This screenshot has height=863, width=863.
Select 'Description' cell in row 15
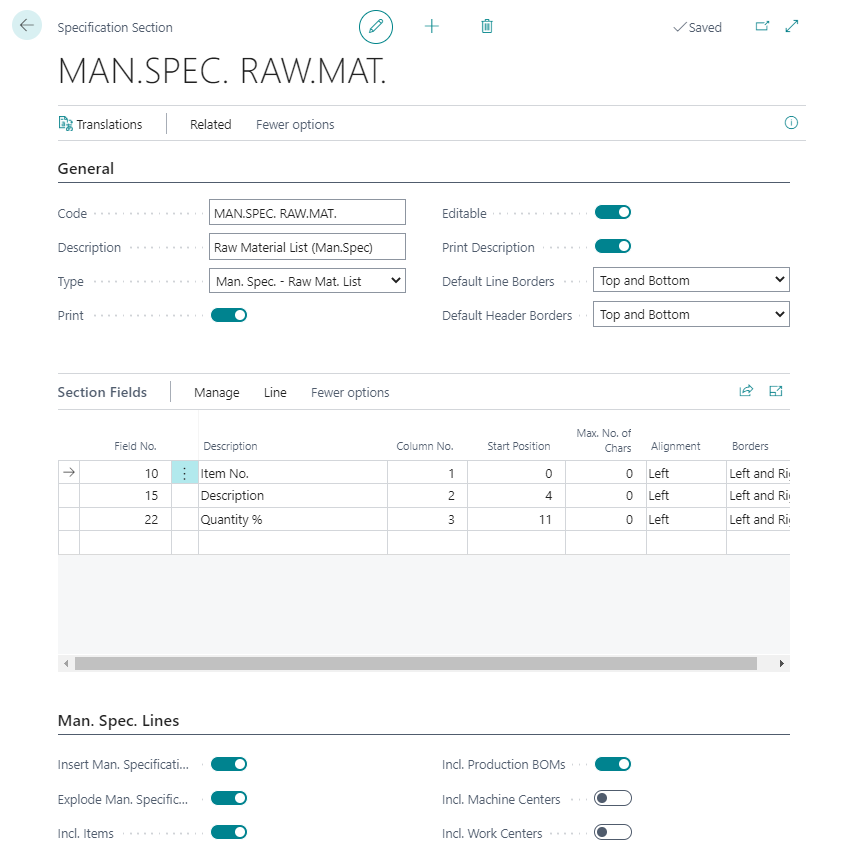(293, 496)
